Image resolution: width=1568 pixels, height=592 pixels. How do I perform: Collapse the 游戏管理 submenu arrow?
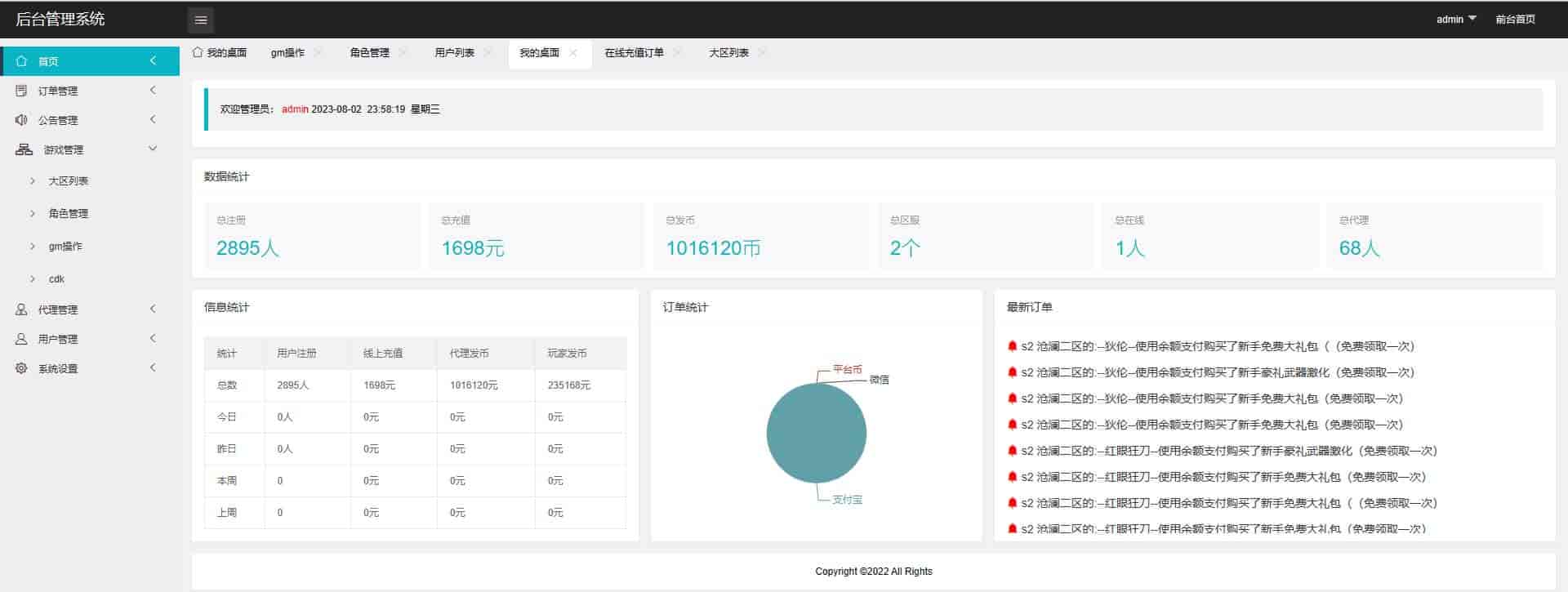[152, 149]
